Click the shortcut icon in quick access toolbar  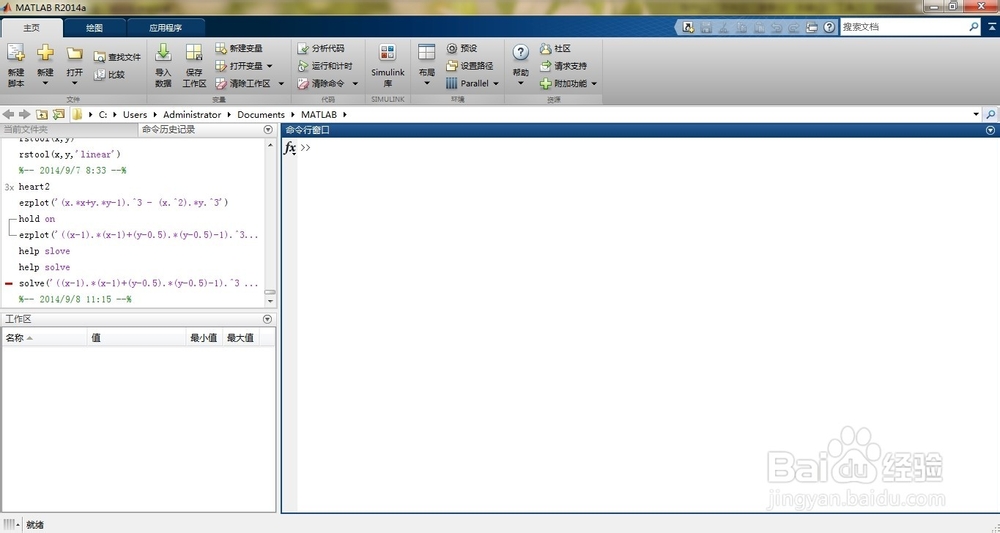[688, 27]
